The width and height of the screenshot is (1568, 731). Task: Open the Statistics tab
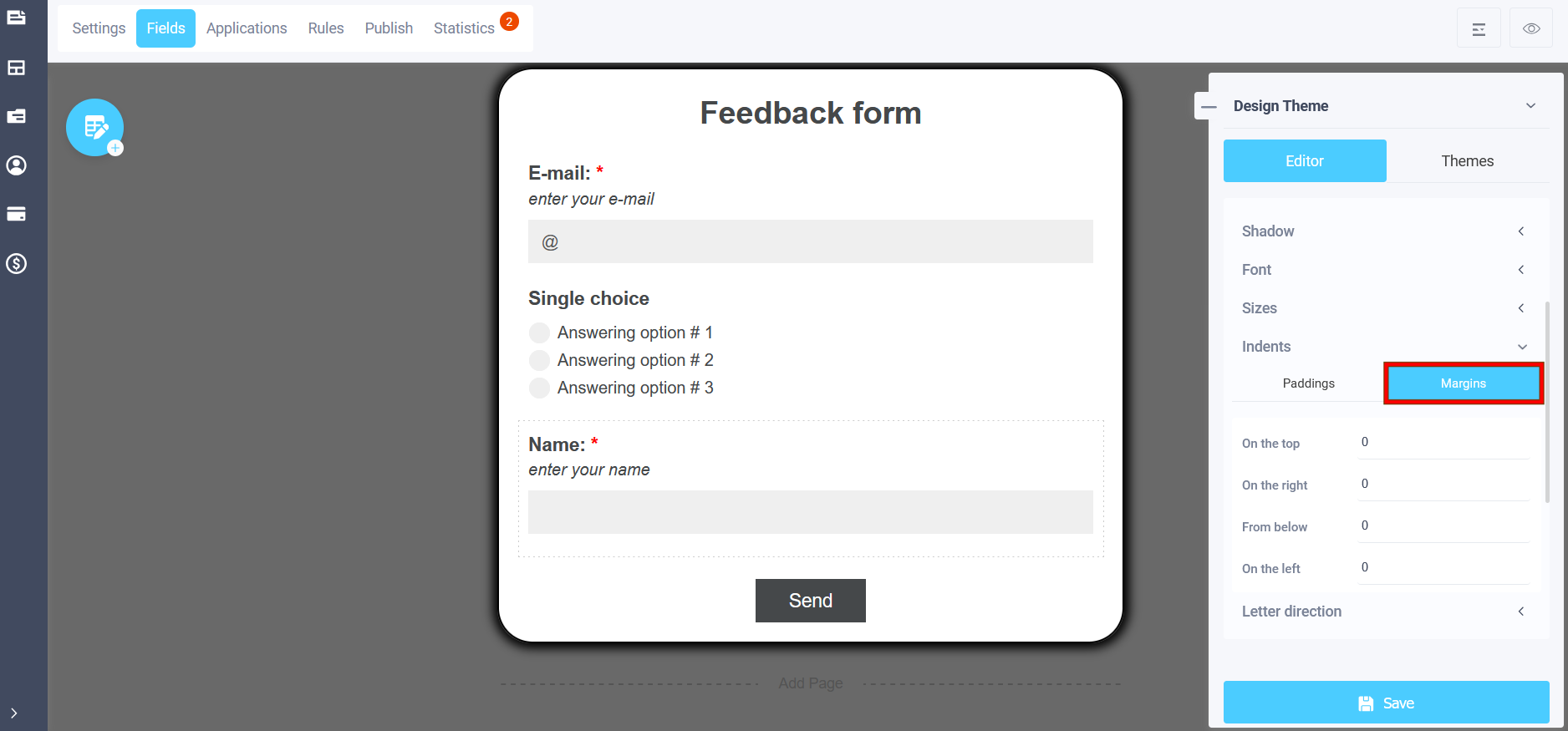465,28
